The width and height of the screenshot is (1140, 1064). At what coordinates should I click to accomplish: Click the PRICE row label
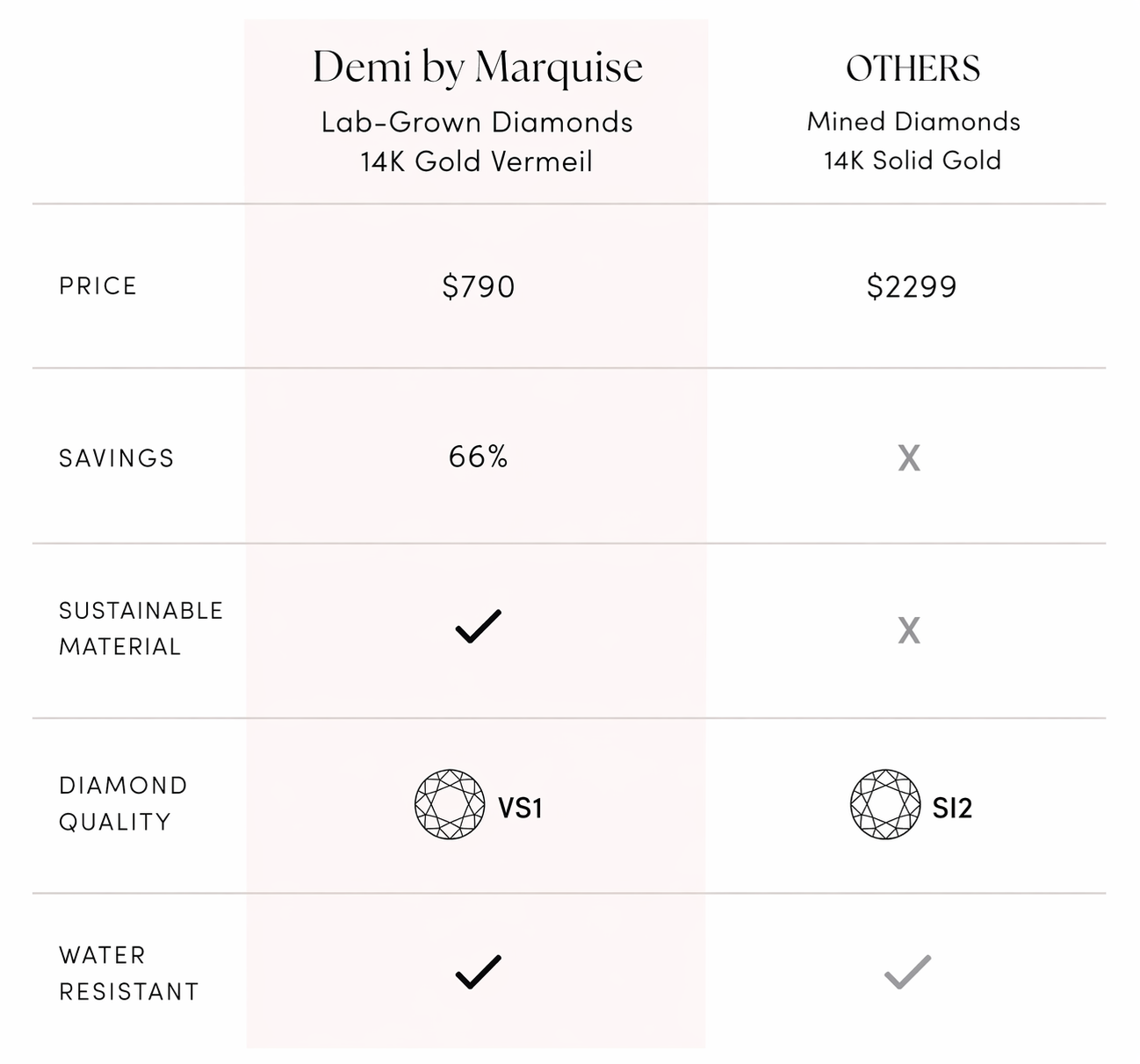pos(98,286)
